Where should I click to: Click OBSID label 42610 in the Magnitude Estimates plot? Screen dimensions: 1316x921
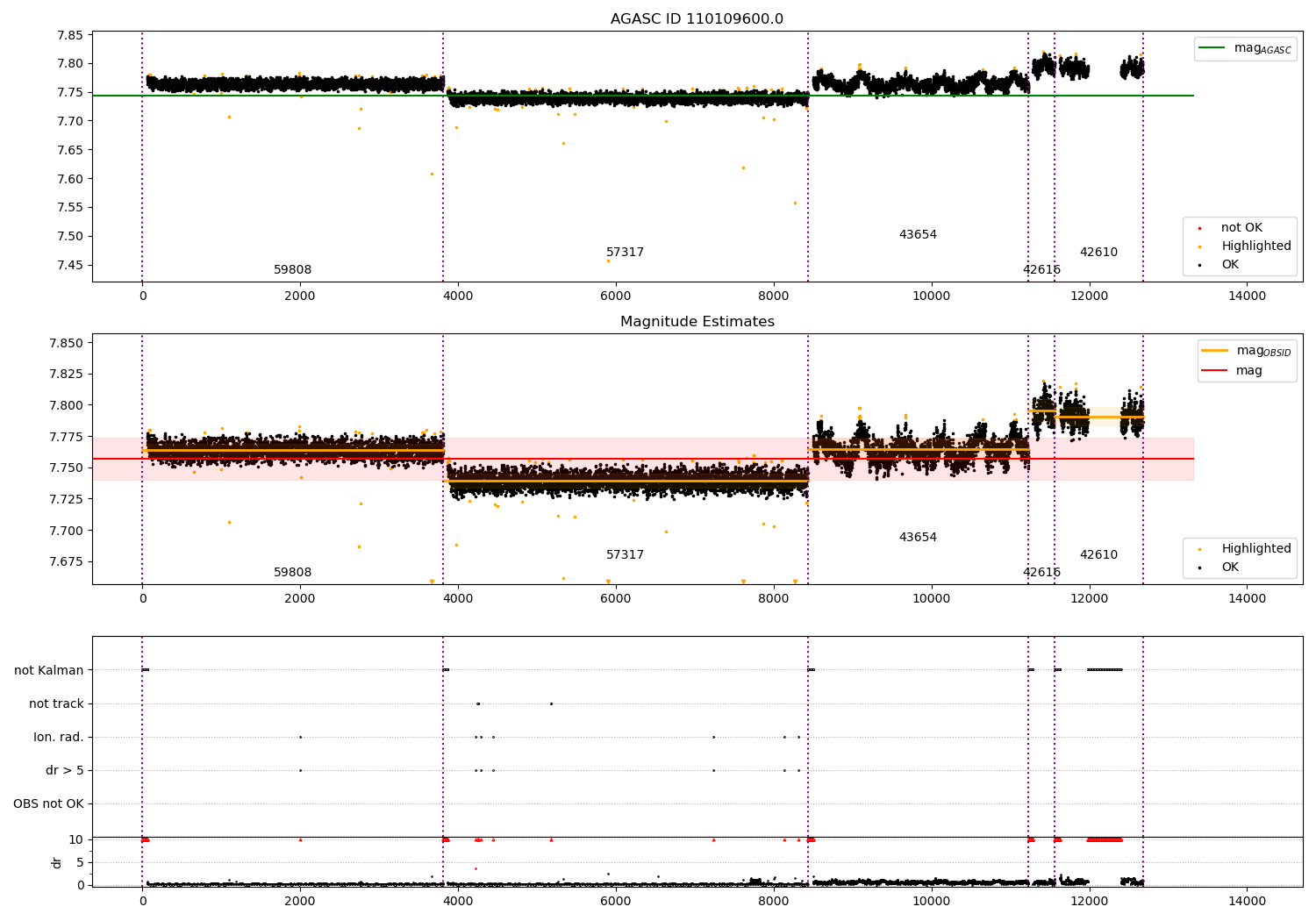[x=1098, y=555]
